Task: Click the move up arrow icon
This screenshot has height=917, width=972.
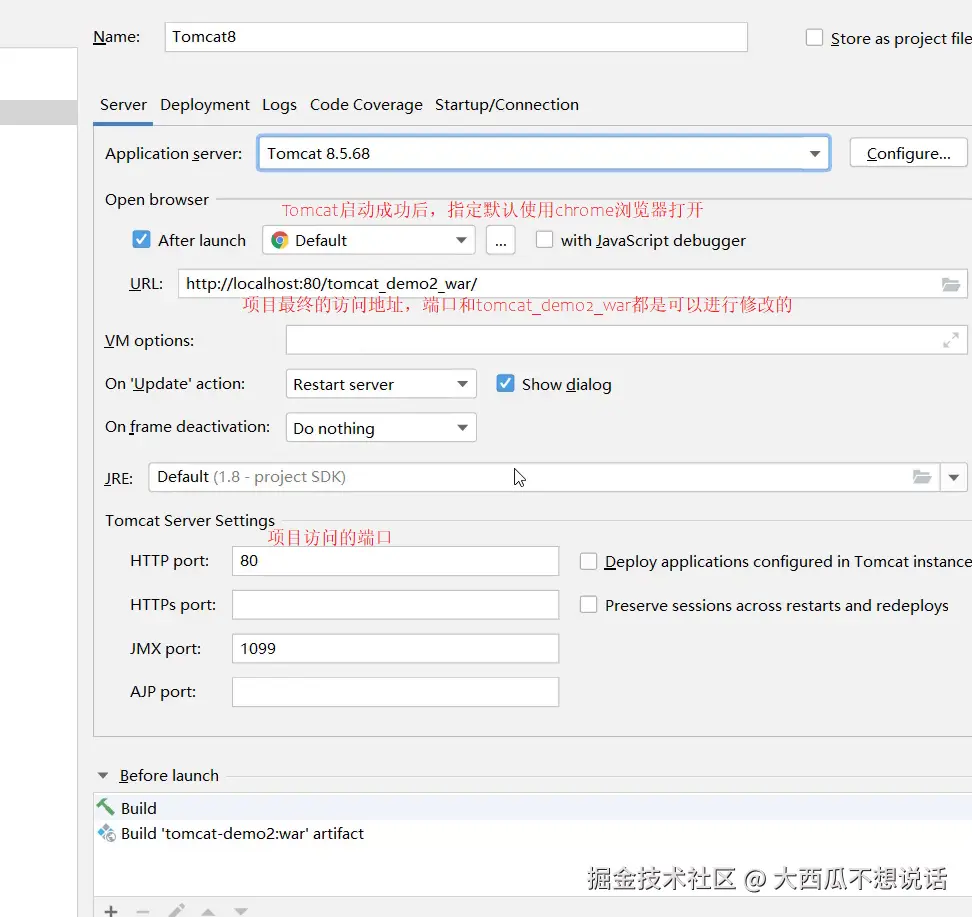Action: click(x=208, y=911)
